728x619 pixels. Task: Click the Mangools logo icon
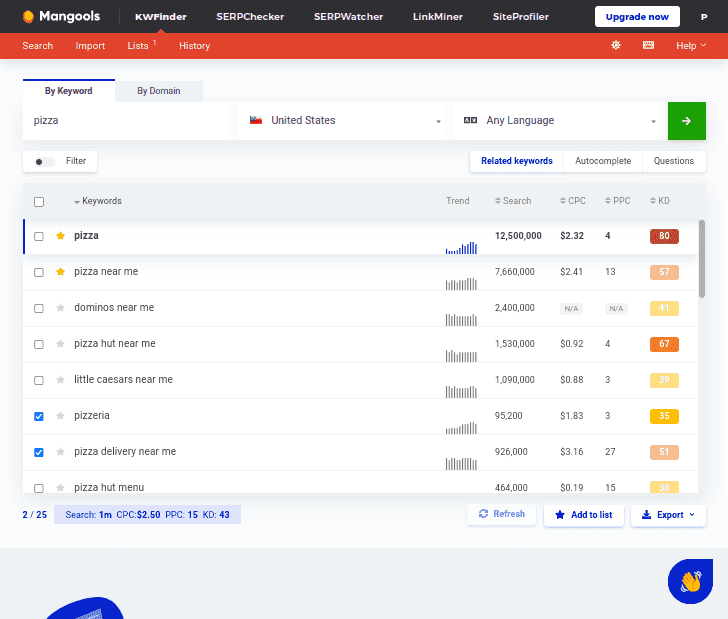pos(28,17)
